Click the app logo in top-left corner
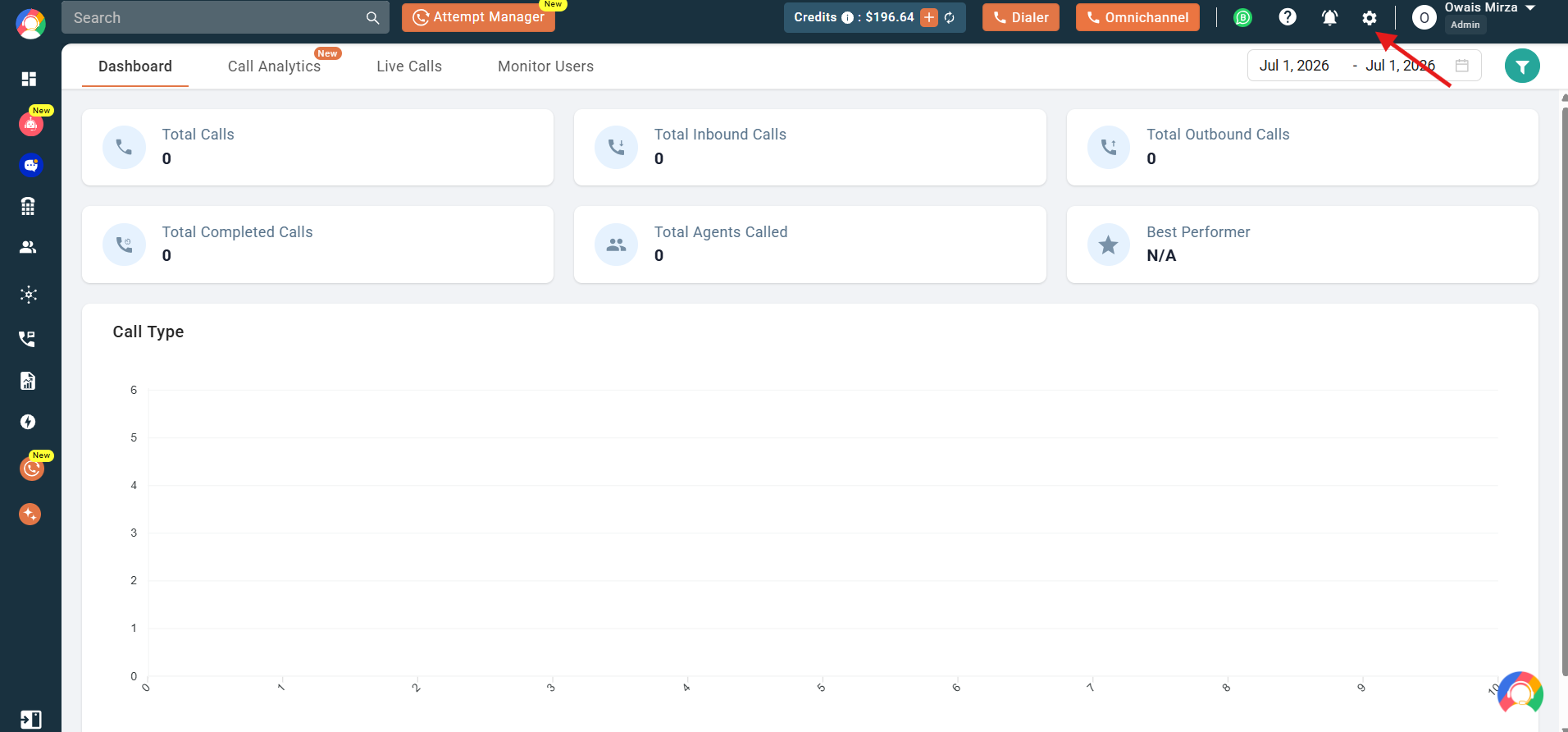Viewport: 1568px width, 732px height. pos(30,24)
